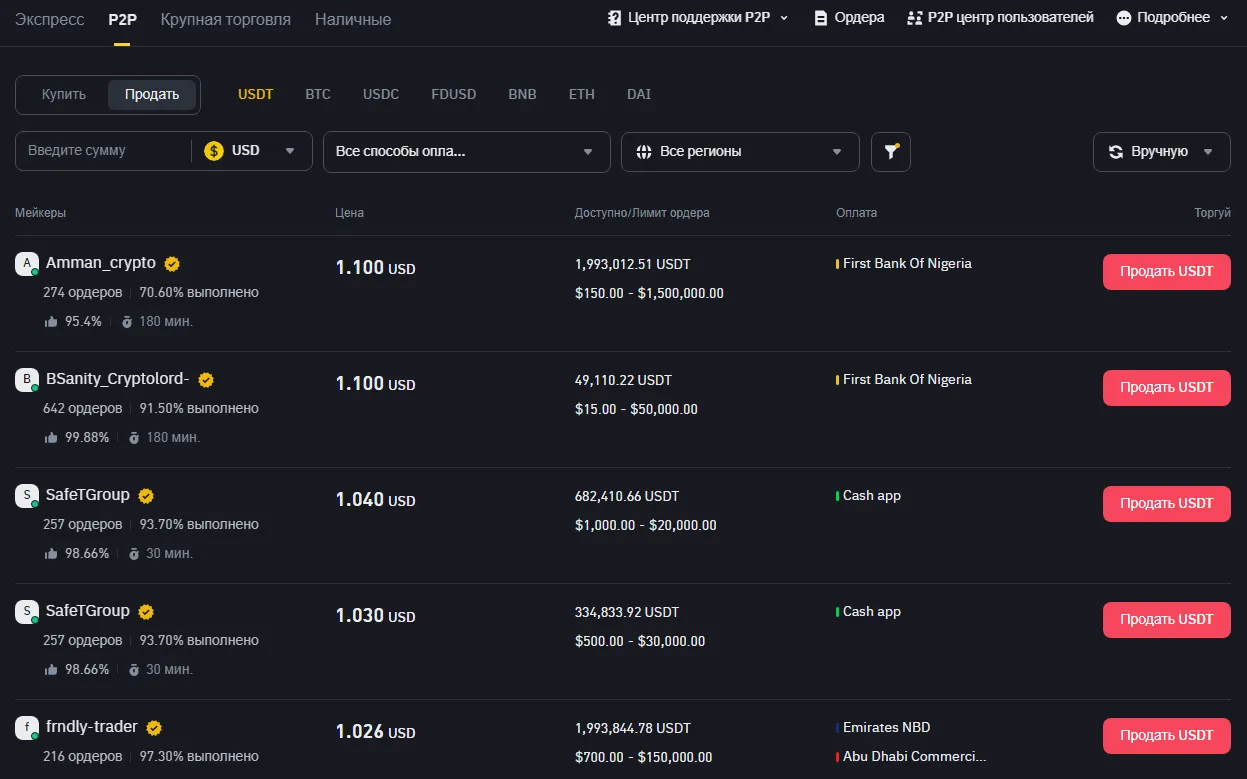Click the verified badge next to Amman_crypto

tap(171, 263)
